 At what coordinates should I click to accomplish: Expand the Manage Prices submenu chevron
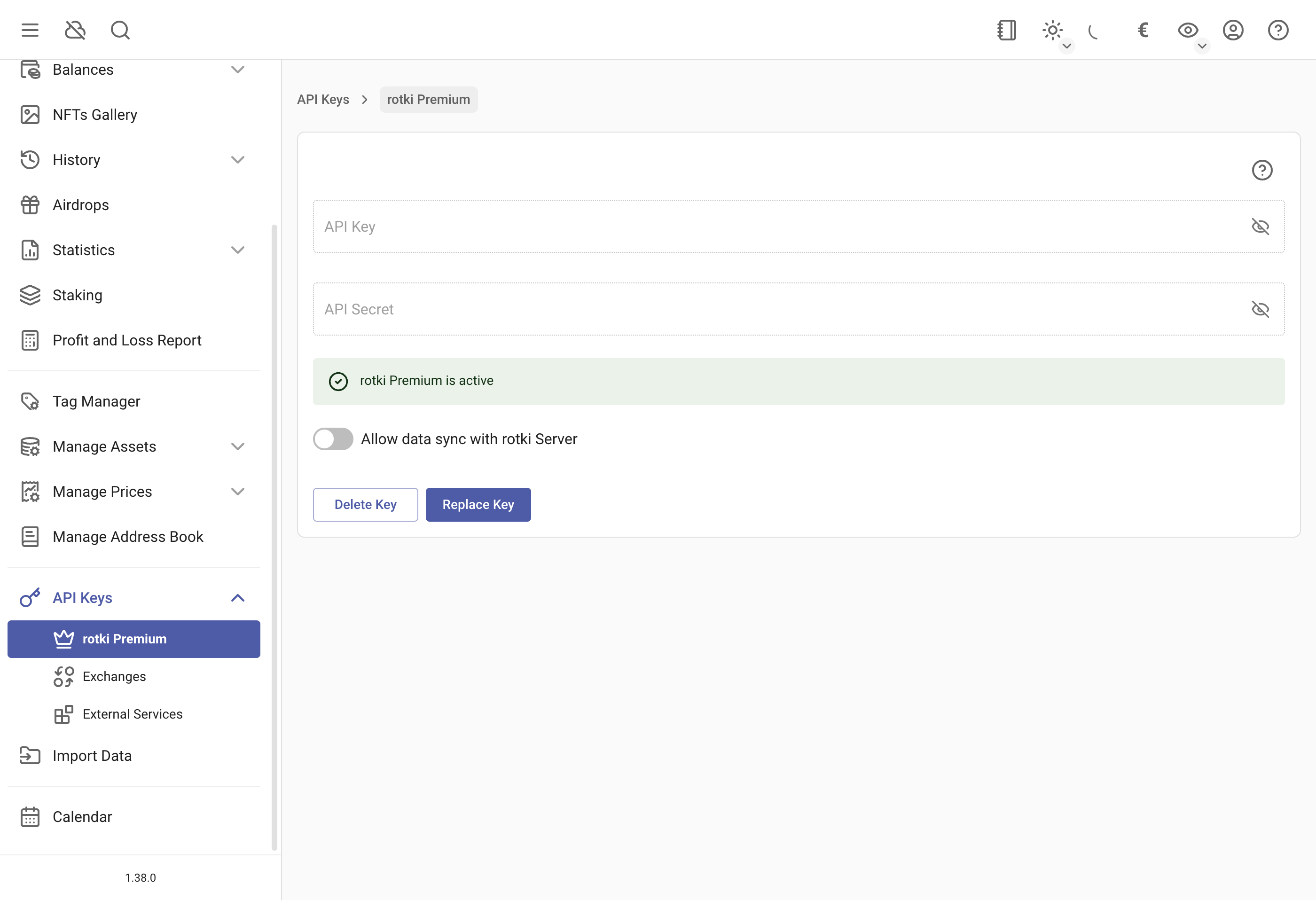tap(238, 492)
